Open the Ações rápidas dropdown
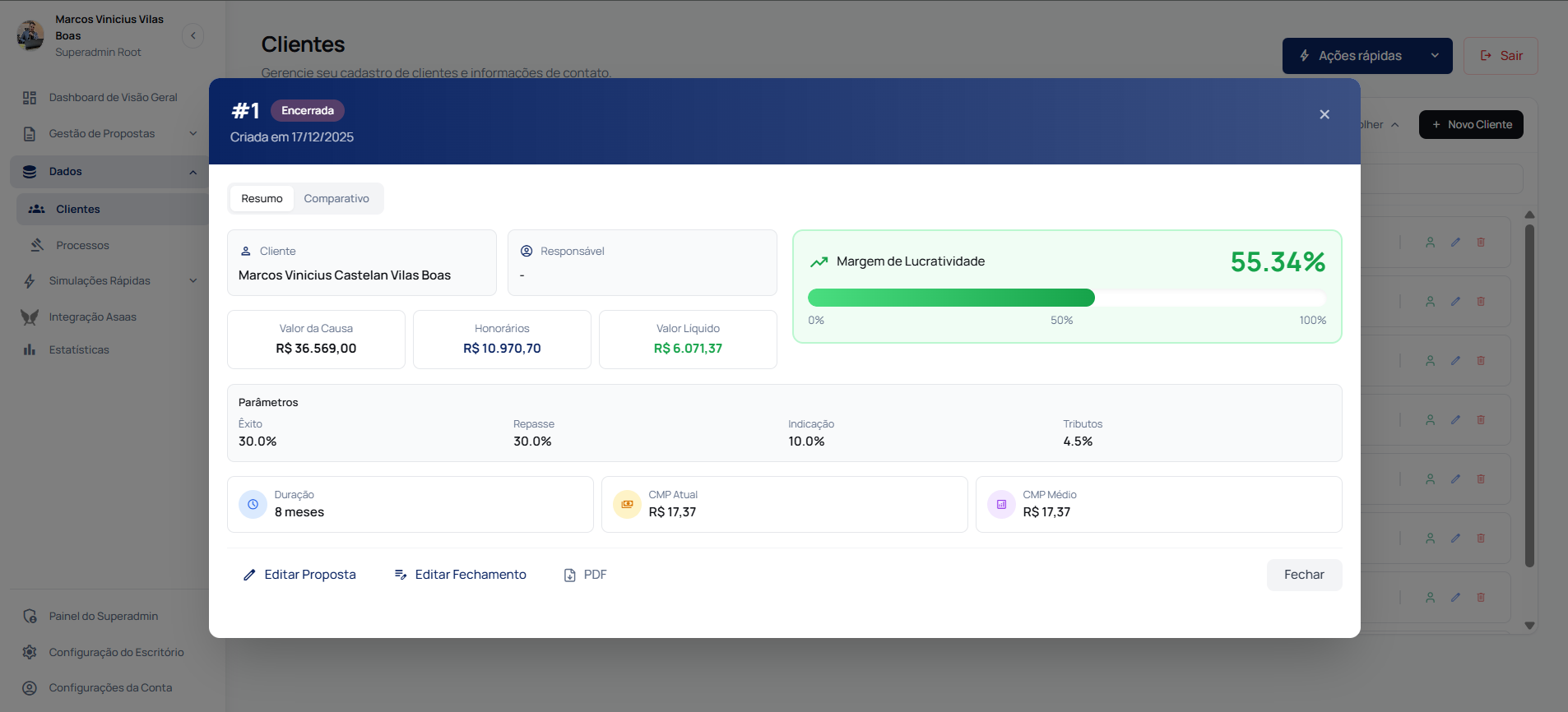The image size is (1568, 712). [1366, 56]
